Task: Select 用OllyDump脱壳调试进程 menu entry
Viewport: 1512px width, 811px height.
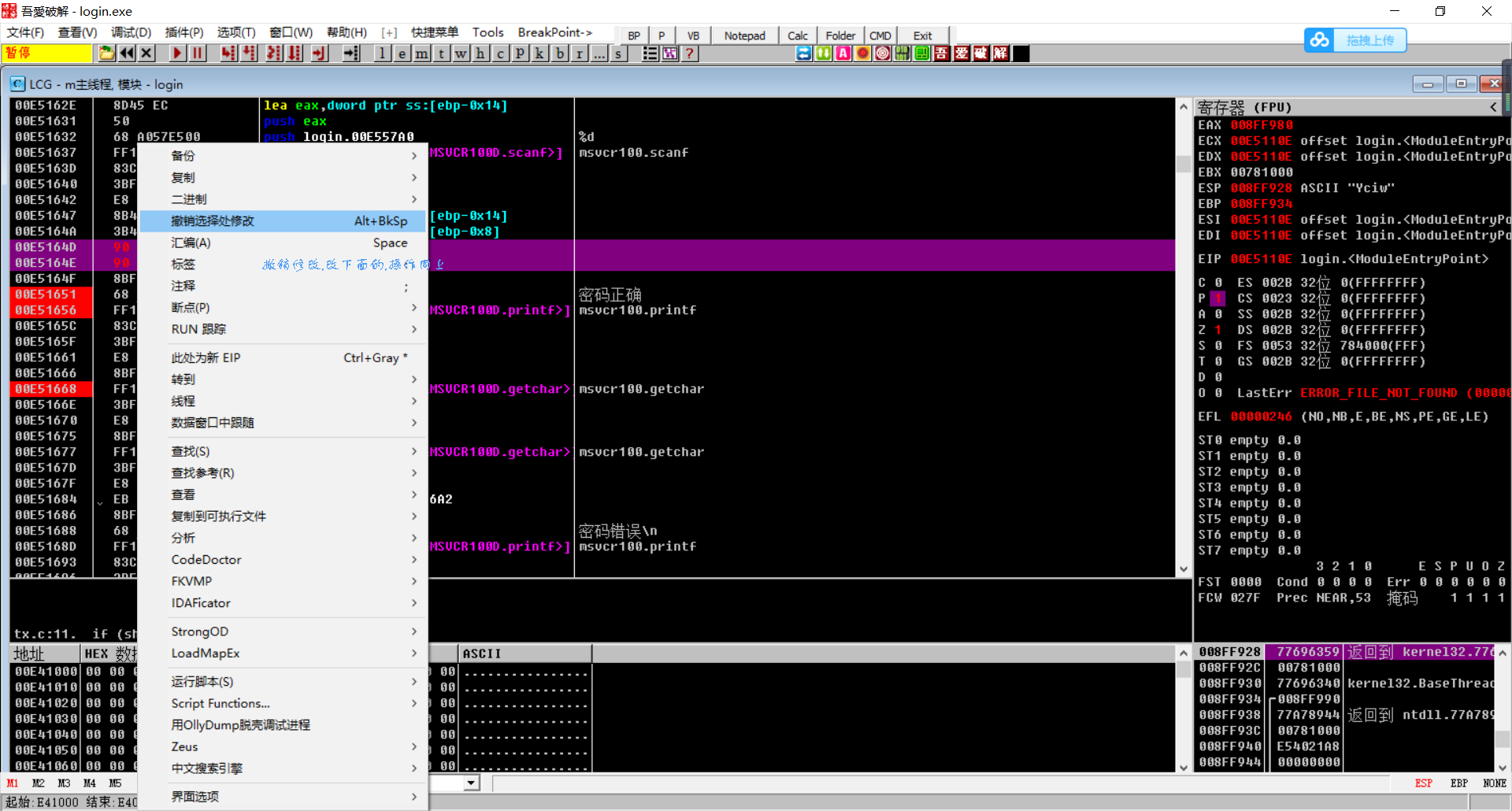Action: point(283,724)
